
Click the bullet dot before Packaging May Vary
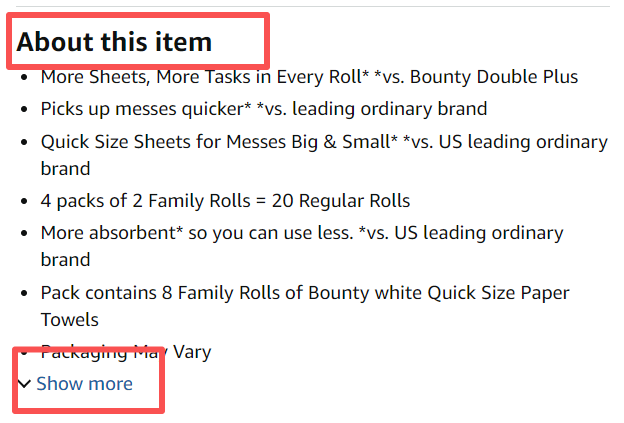pos(24,352)
